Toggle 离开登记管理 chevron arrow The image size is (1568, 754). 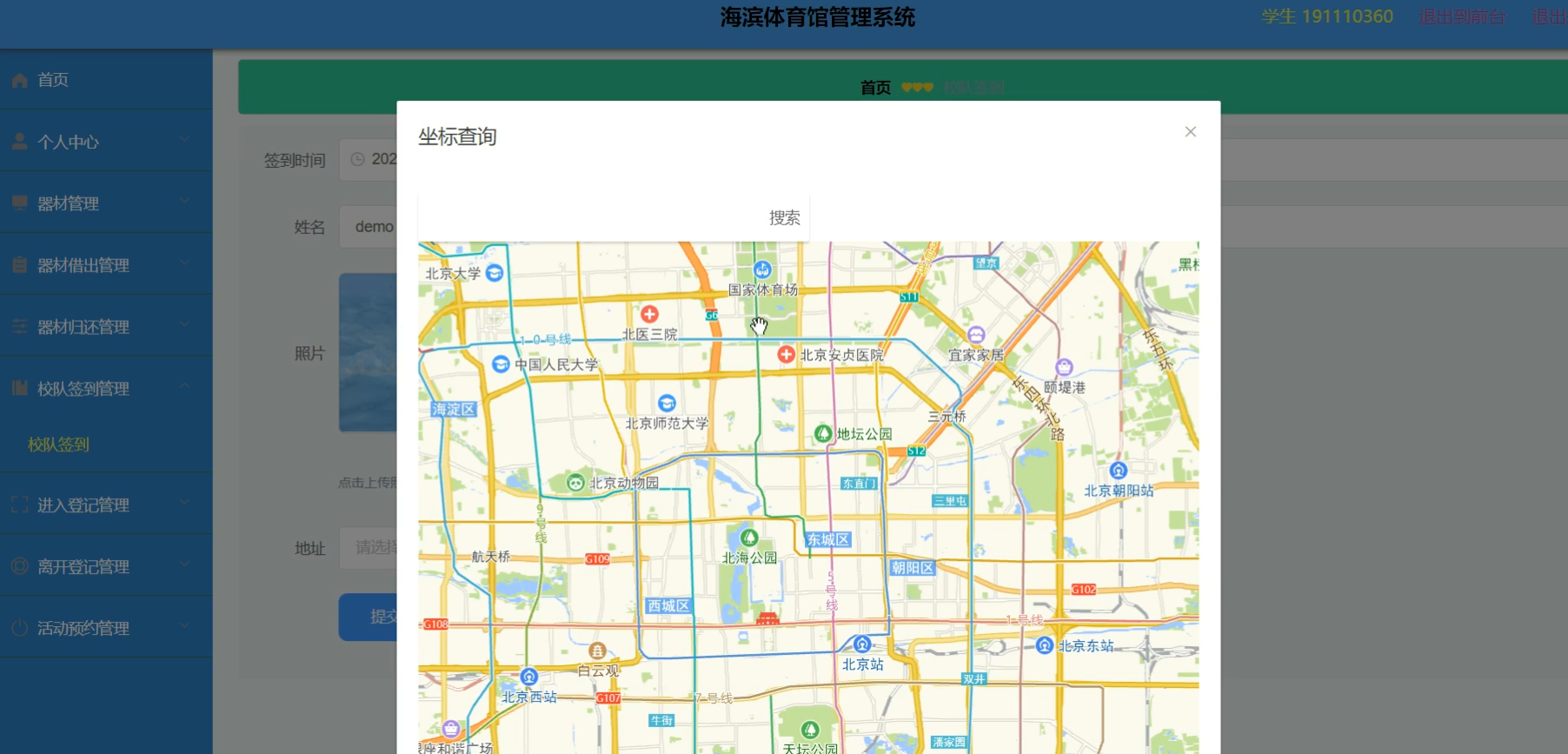tap(184, 564)
